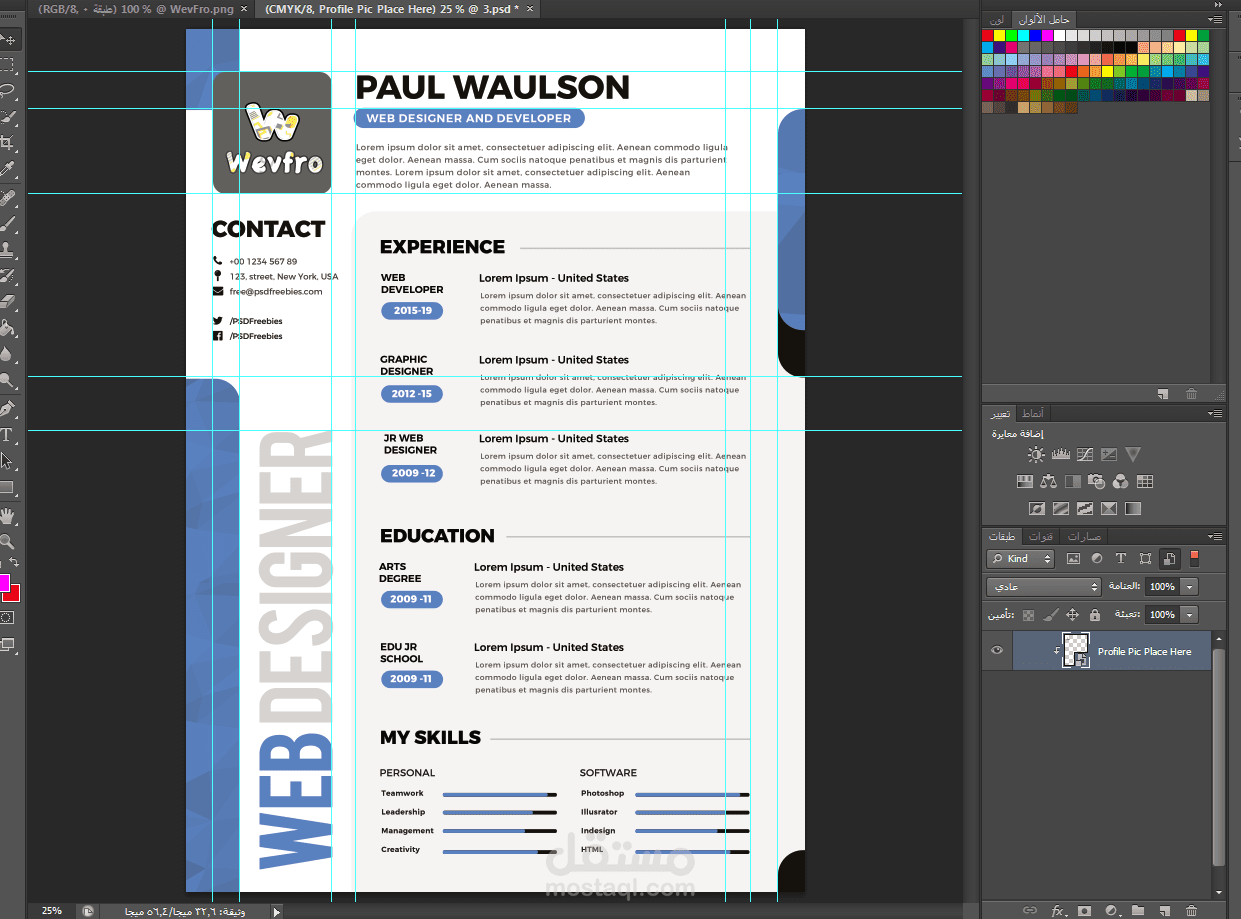
Task: Select the Rectangle shape tool
Action: [8, 488]
